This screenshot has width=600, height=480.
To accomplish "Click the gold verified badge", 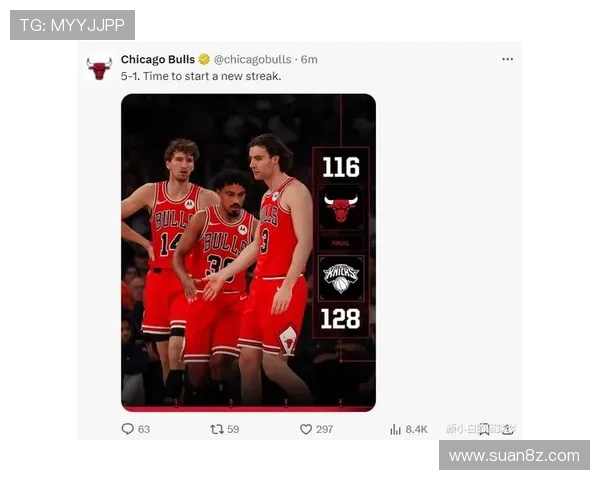I will tap(204, 59).
